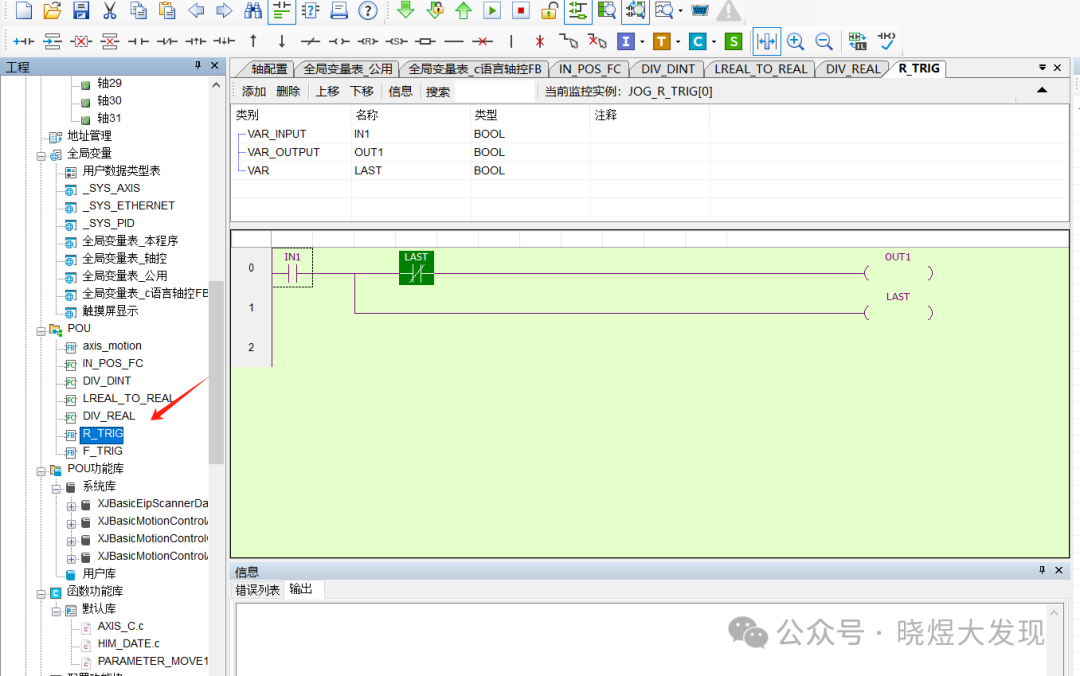Screen dimensions: 1080x676
Task: Click the 添加 button
Action: (x=253, y=92)
